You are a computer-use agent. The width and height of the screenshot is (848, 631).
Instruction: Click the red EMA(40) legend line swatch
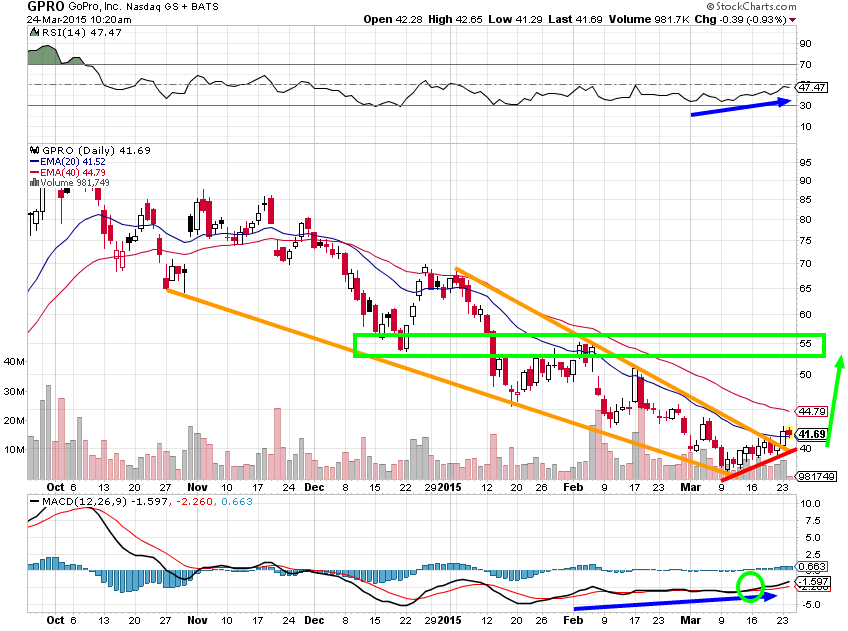click(35, 172)
